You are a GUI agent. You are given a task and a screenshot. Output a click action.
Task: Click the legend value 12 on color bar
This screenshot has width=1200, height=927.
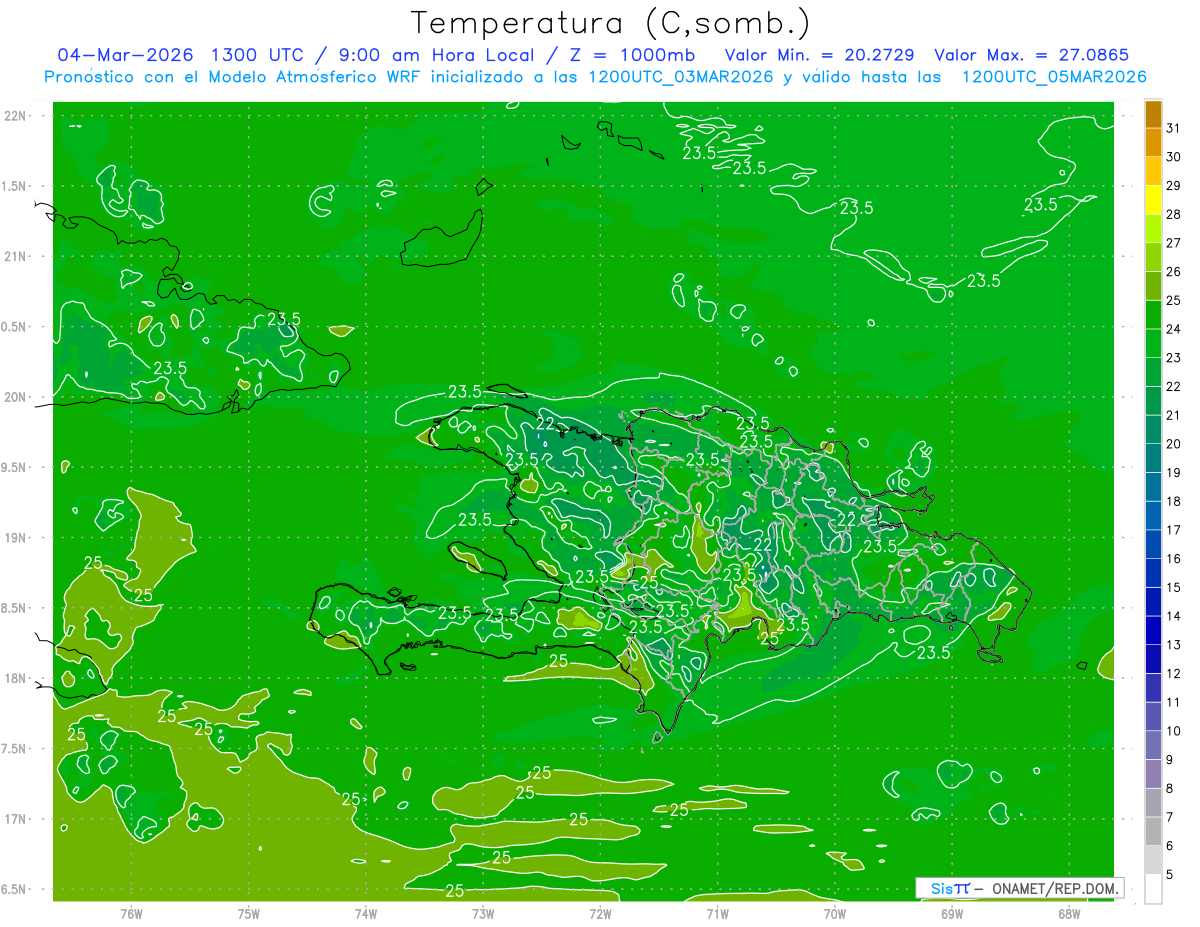[x=1173, y=673]
